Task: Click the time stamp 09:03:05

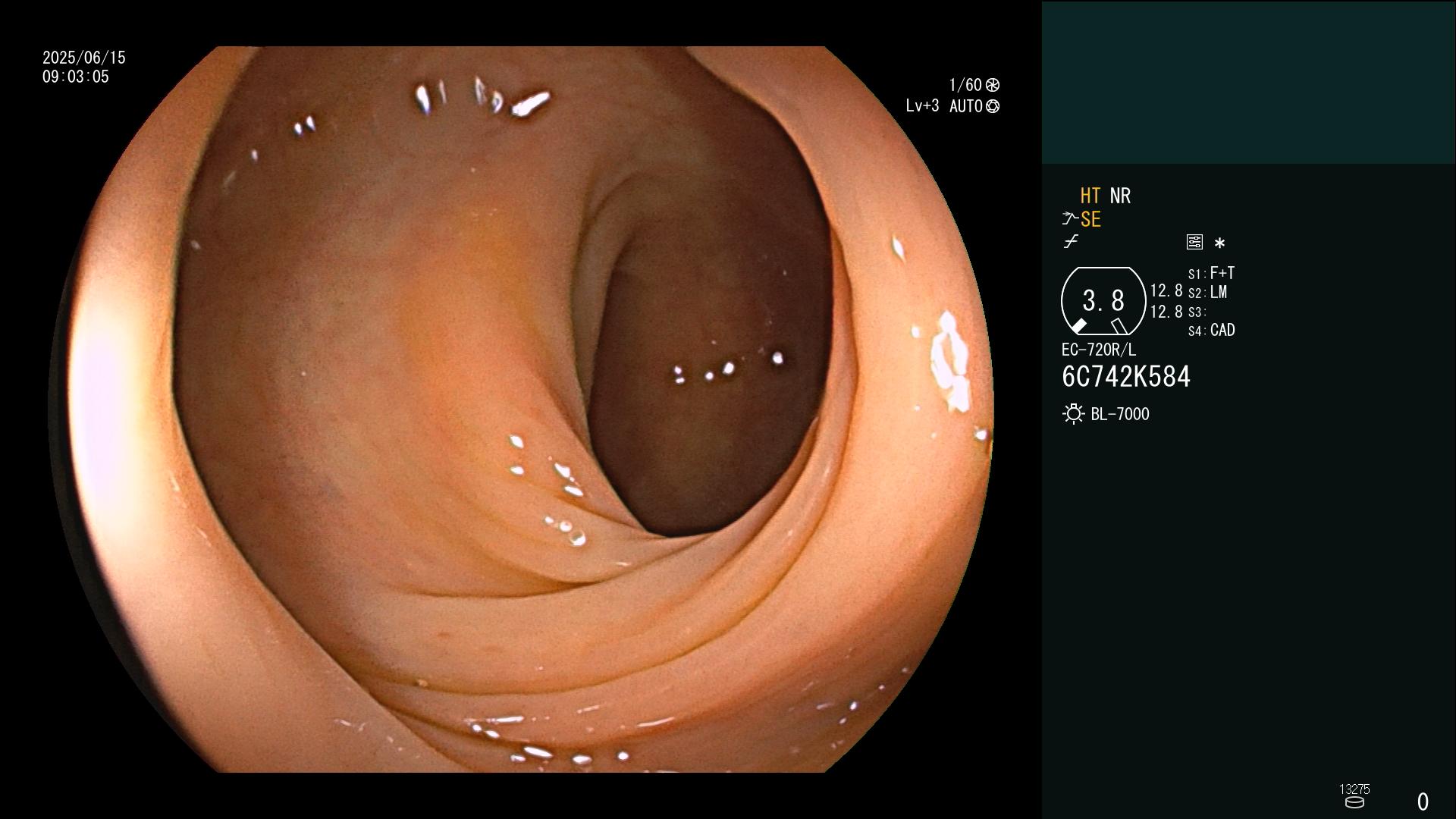Action: tap(76, 77)
